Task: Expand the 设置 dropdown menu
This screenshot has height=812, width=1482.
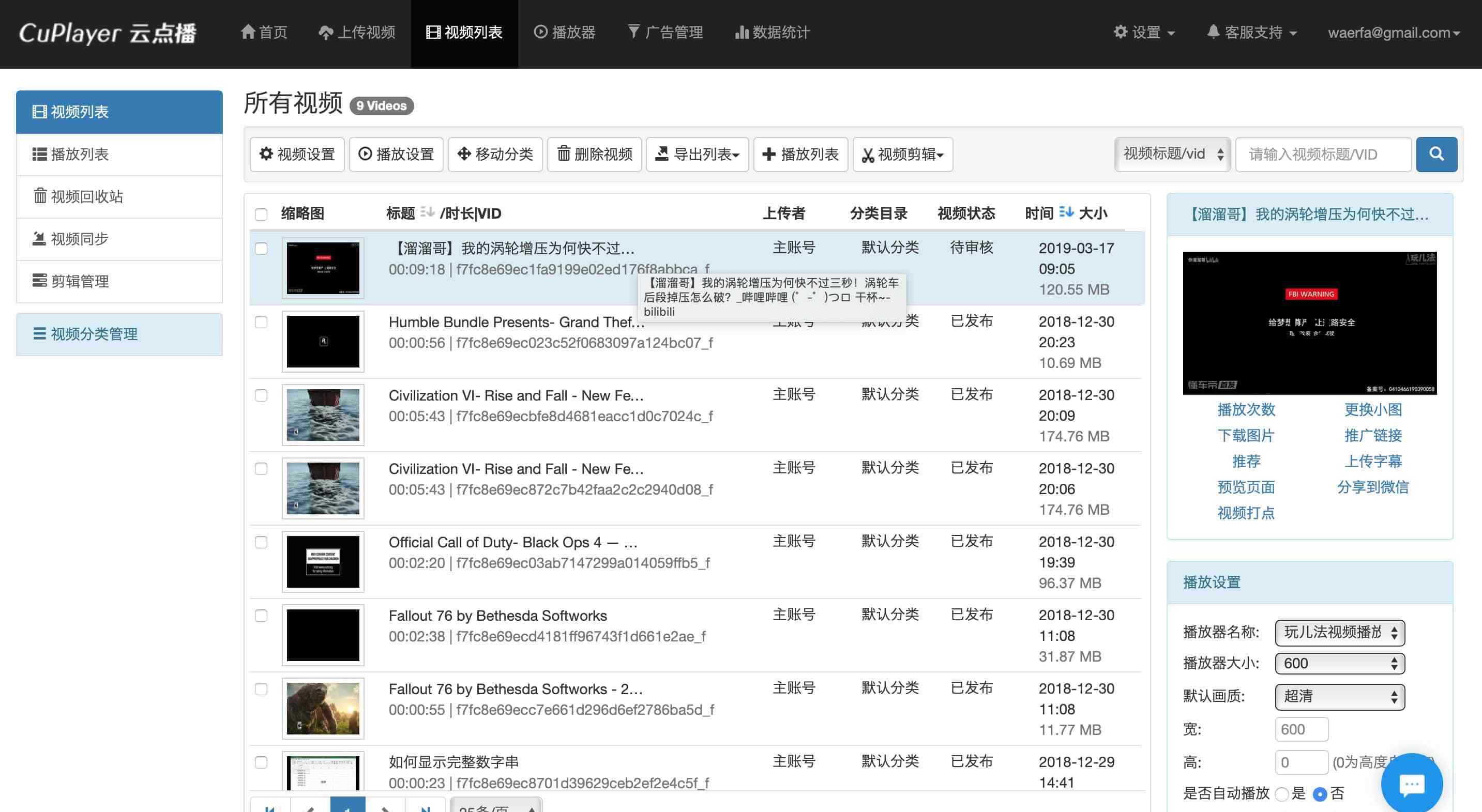Action: (x=1144, y=33)
